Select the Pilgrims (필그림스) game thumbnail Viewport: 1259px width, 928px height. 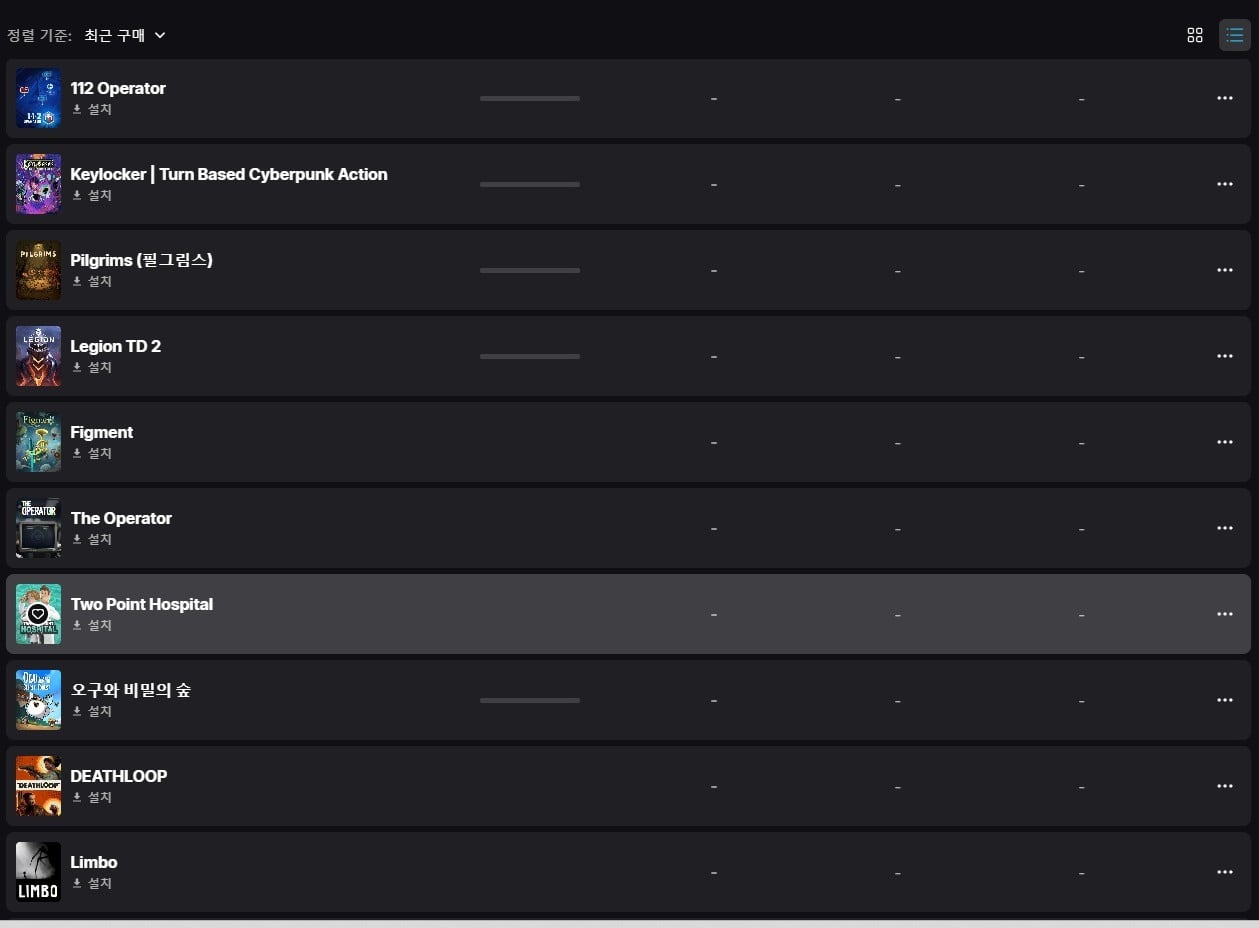(x=38, y=270)
